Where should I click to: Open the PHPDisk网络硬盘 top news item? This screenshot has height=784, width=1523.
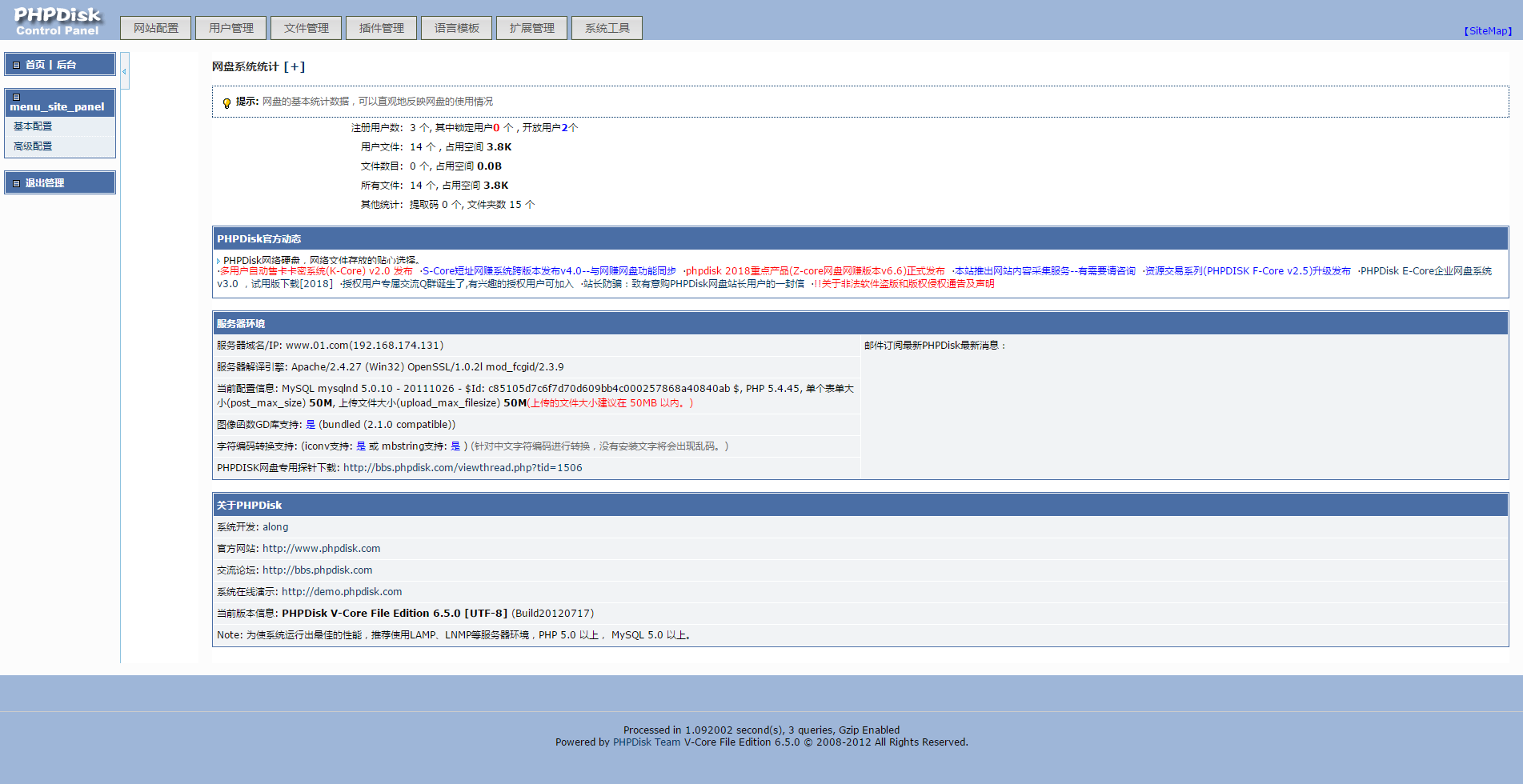tap(322, 260)
